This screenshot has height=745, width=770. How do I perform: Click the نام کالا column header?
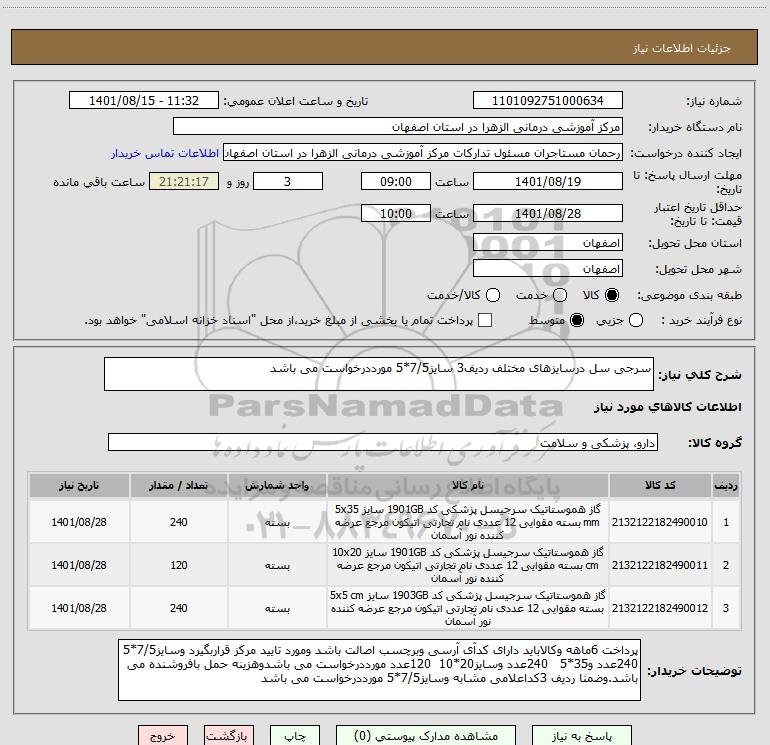[x=468, y=485]
